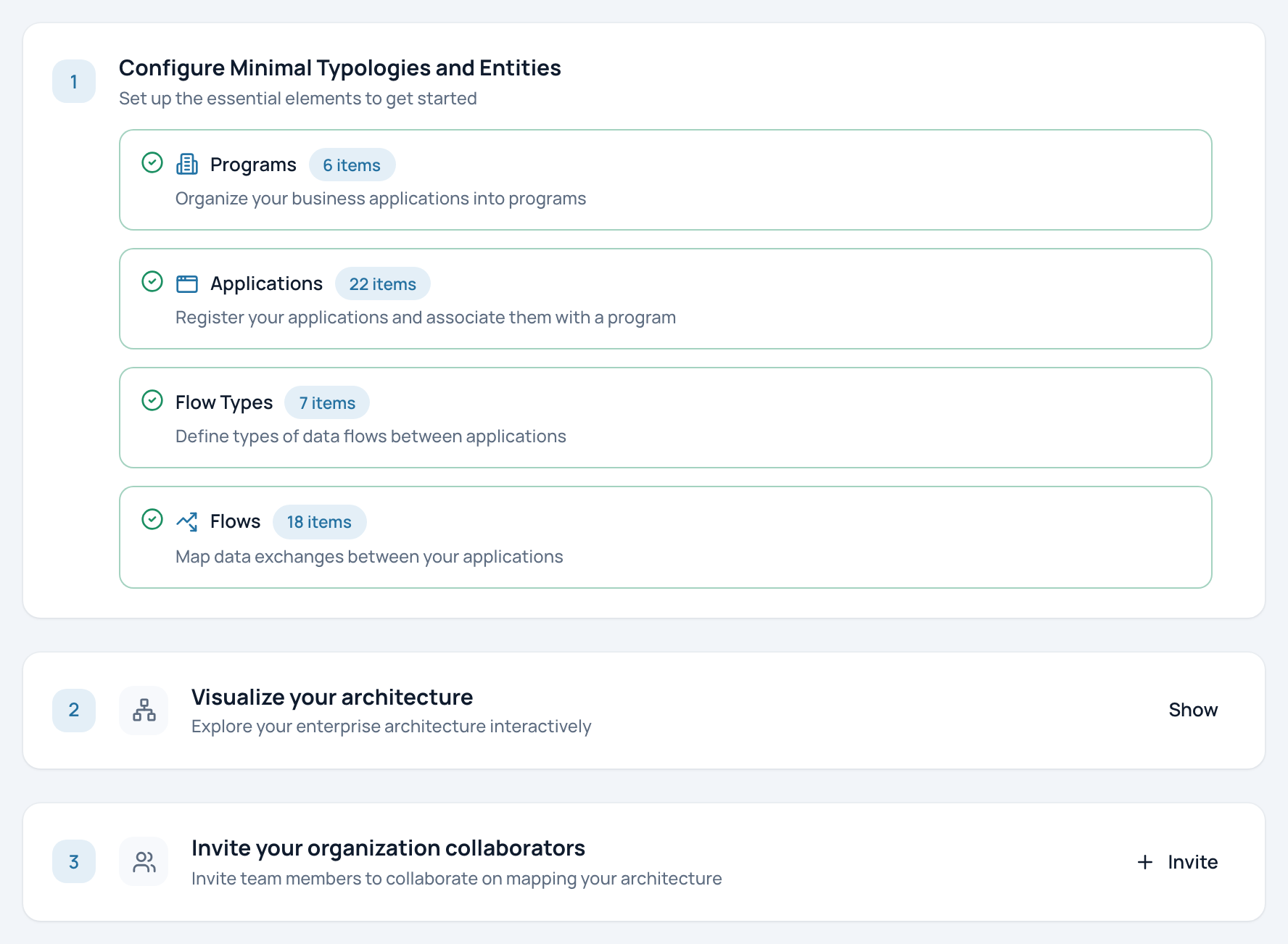Click the Programs completed checkmark
The image size is (1288, 944).
point(152,162)
